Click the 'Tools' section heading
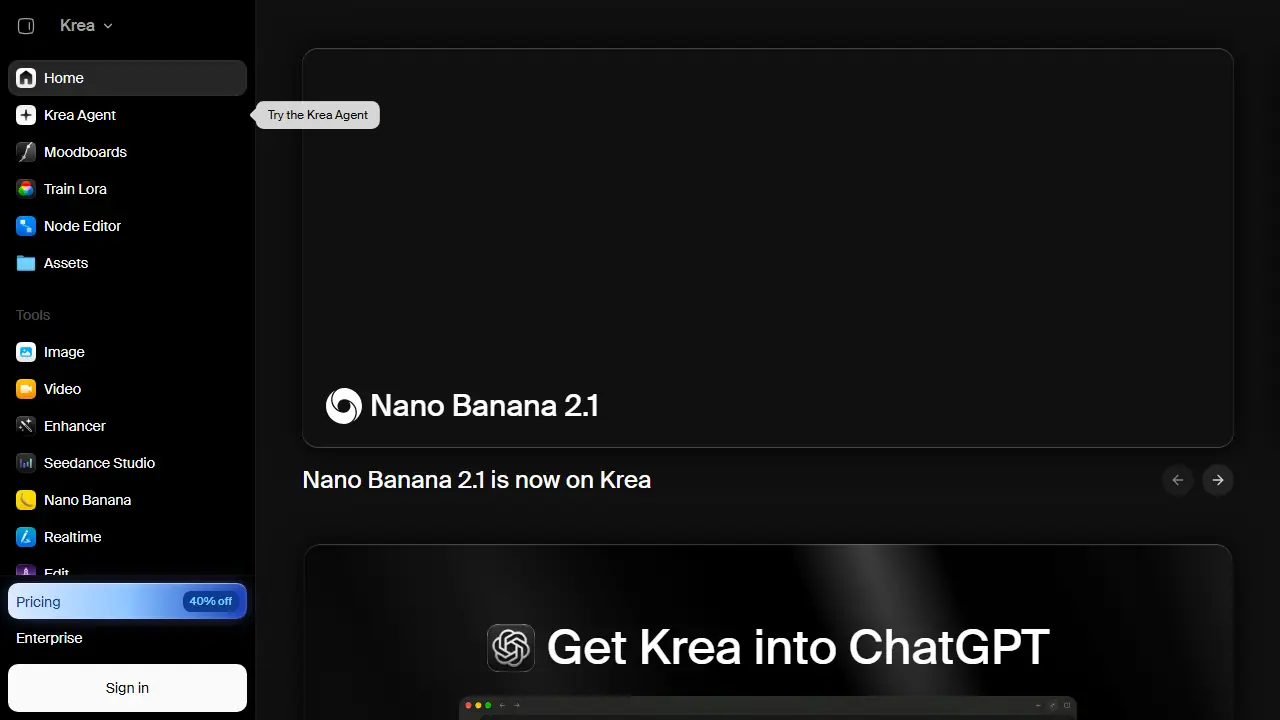This screenshot has width=1280, height=720. 33,315
